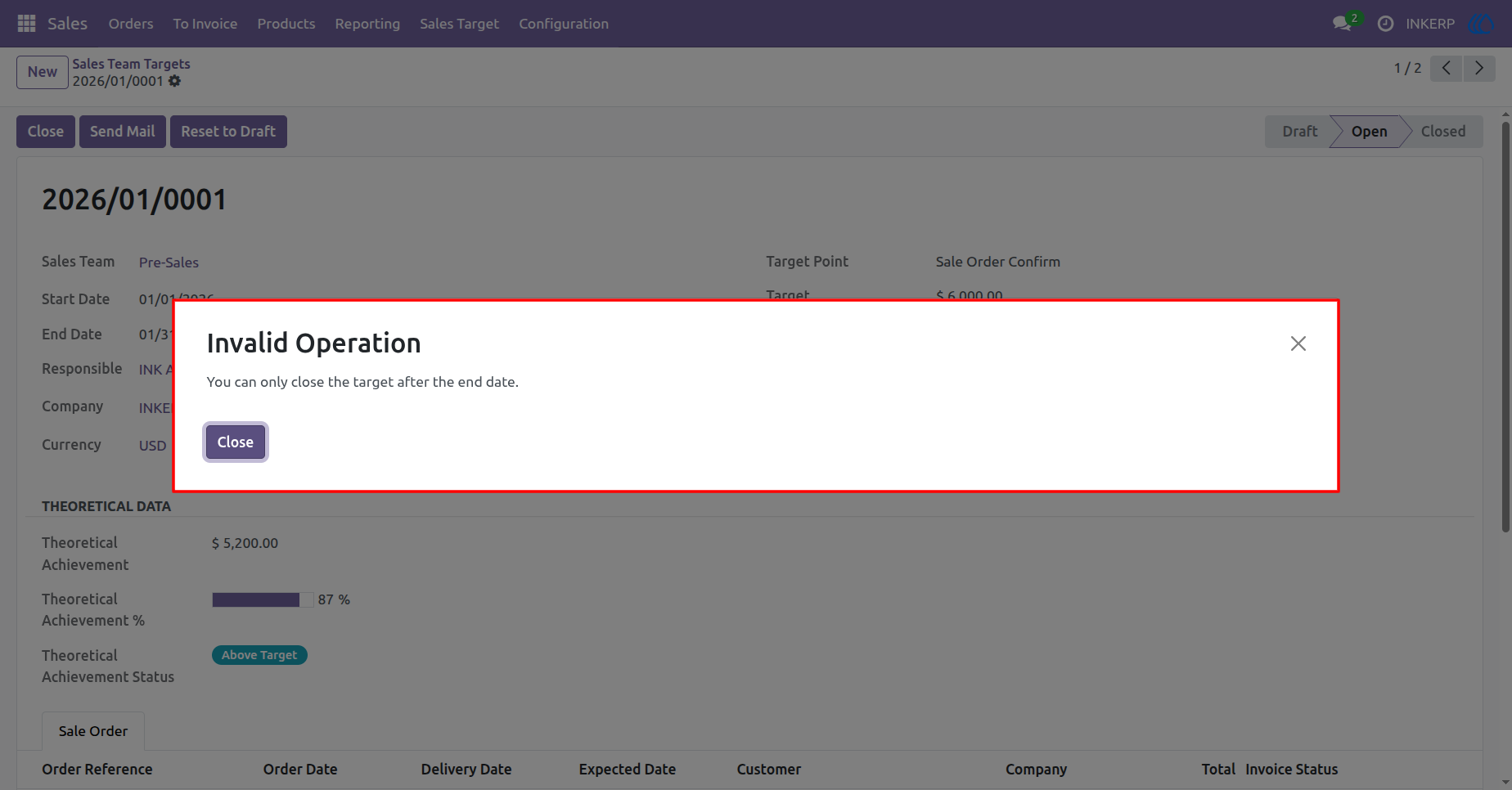Click the Send Mail button

[123, 132]
